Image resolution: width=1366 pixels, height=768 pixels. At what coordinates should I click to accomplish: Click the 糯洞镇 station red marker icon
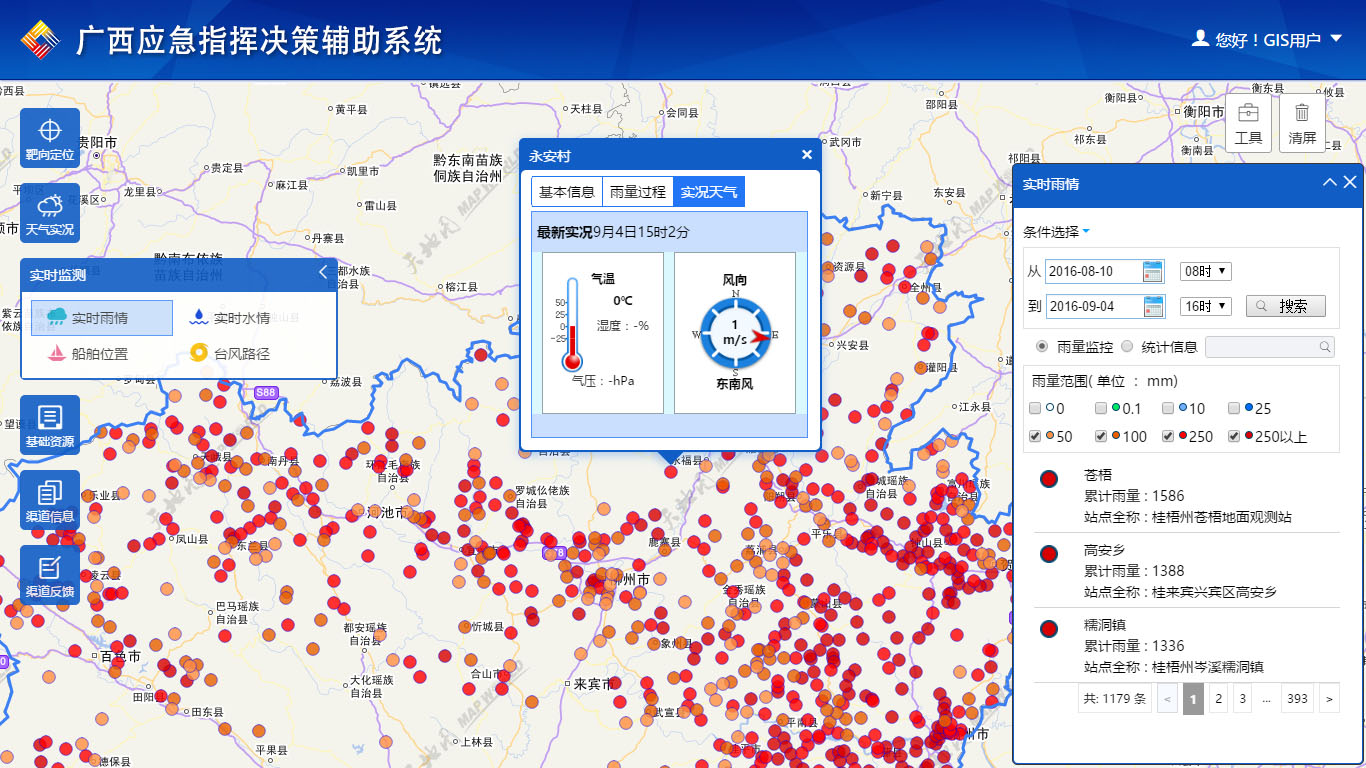coord(1049,629)
